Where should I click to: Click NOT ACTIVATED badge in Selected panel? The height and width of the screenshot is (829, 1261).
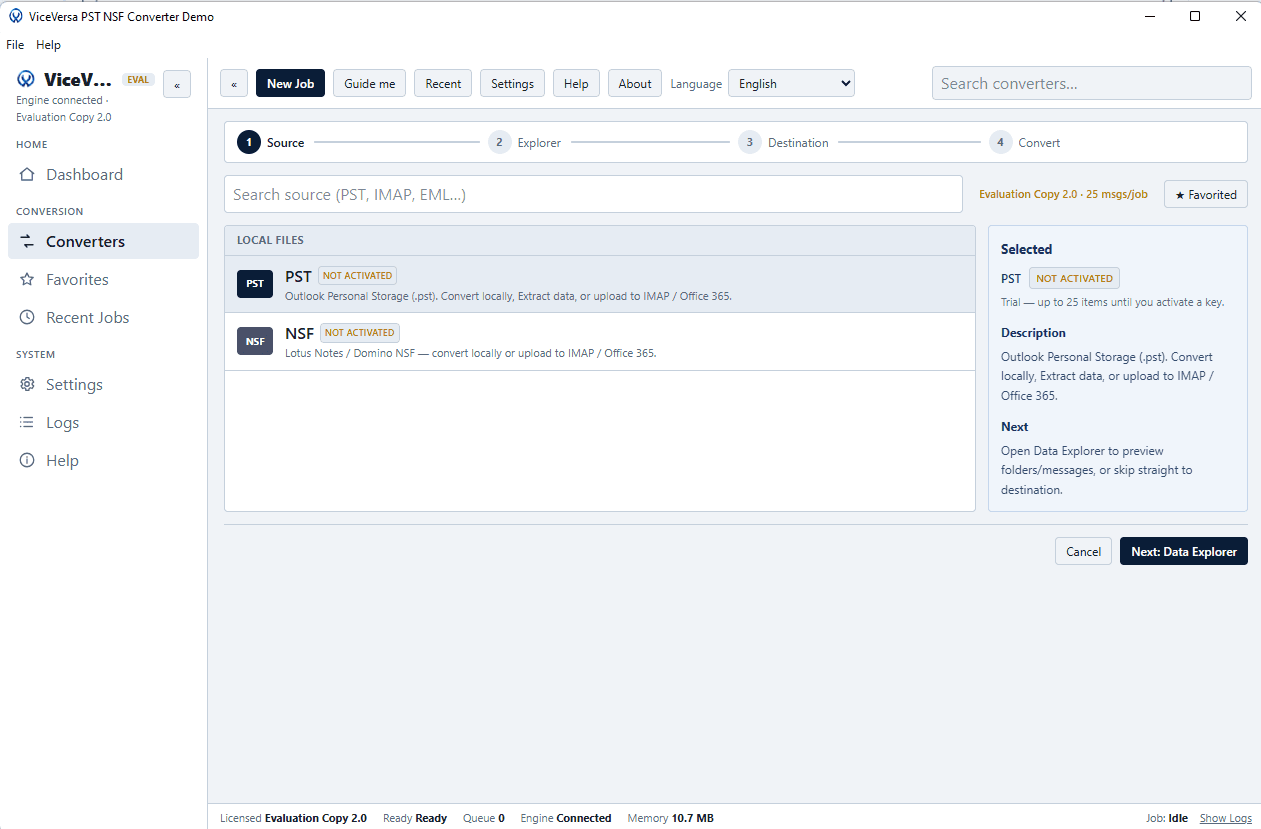[x=1074, y=278]
